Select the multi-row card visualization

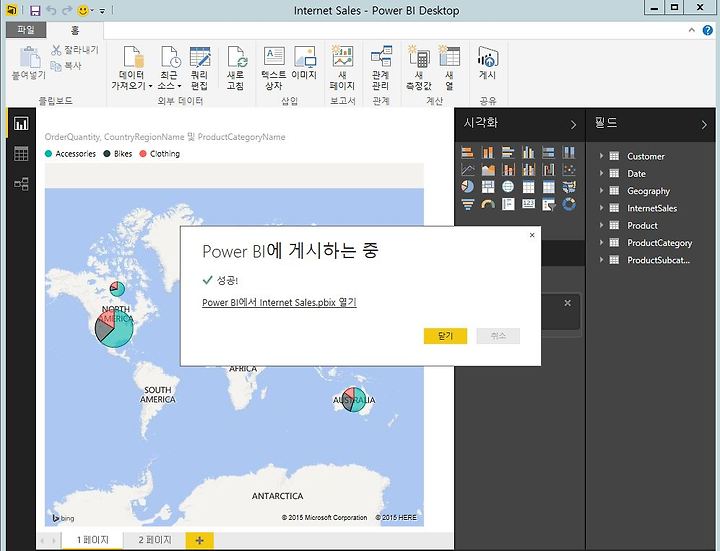point(508,204)
